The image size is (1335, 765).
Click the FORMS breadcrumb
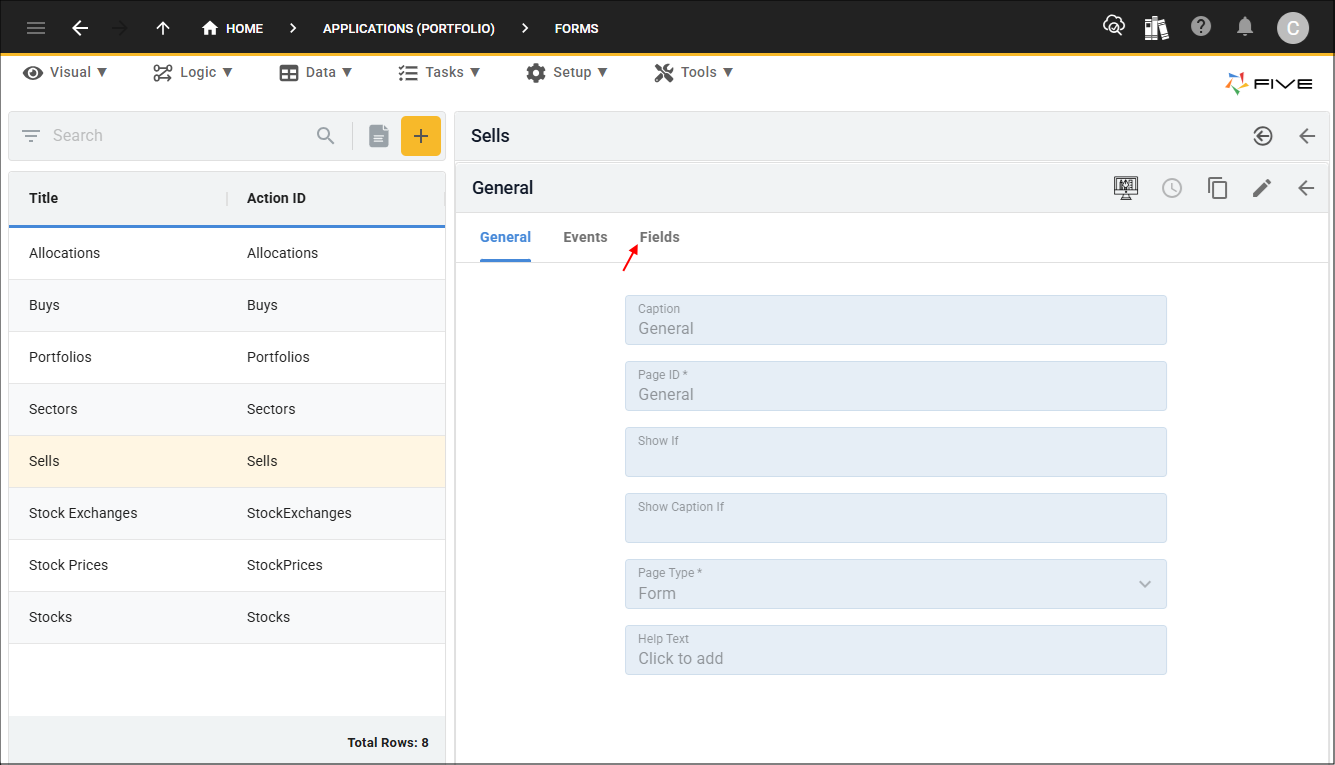pyautogui.click(x=577, y=29)
